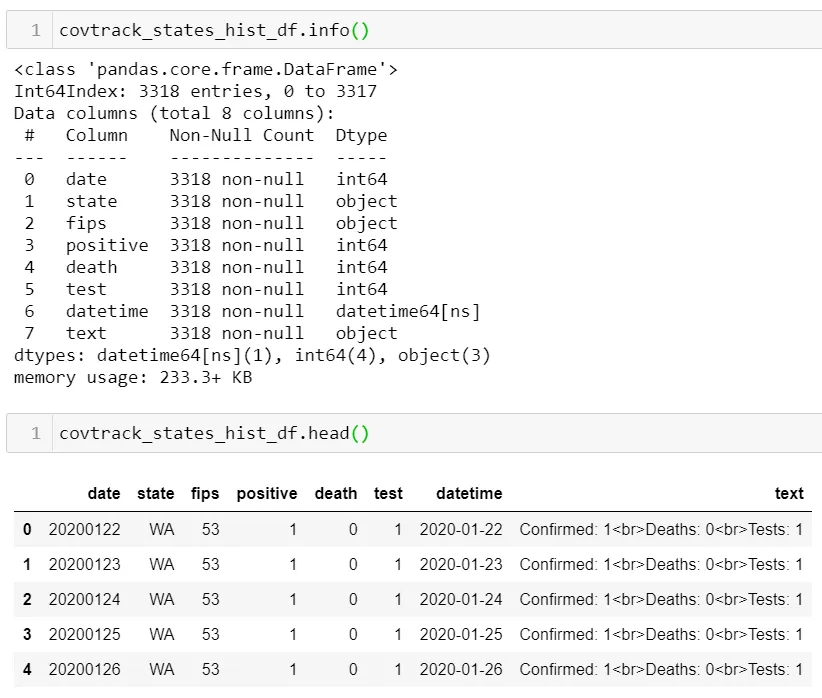Viewport: 822px width, 698px height.
Task: Select the 'fips' table column header
Action: [205, 493]
